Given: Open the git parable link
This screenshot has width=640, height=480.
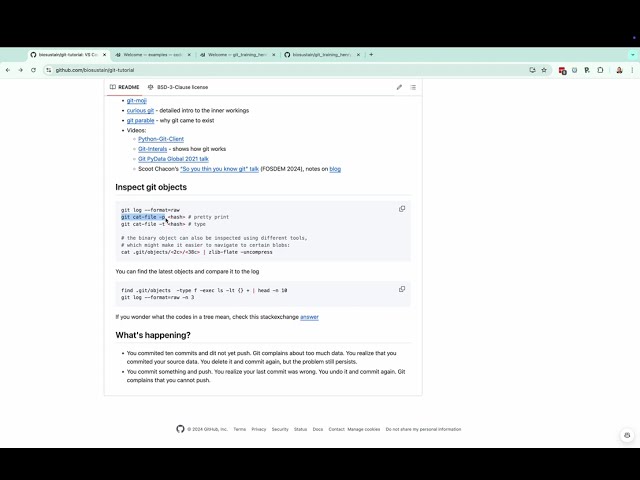Looking at the screenshot, I should click(x=140, y=120).
